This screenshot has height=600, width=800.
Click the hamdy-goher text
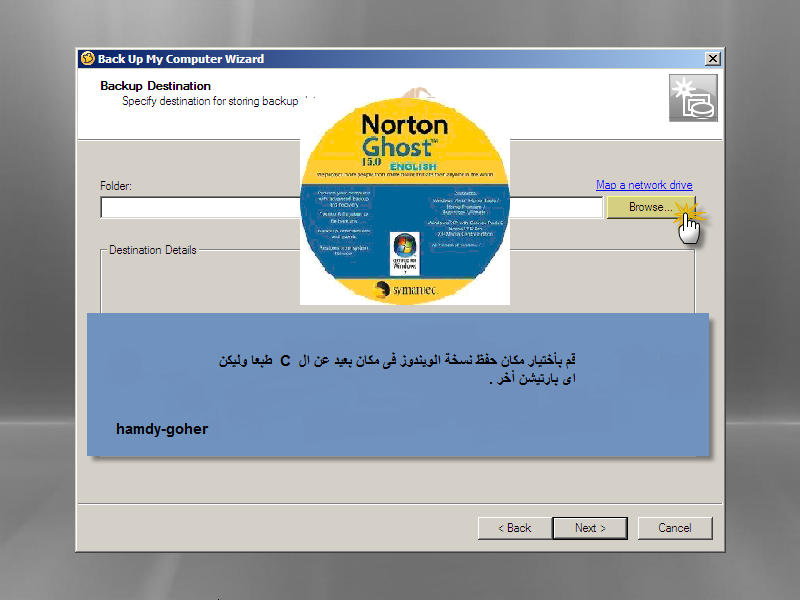162,429
